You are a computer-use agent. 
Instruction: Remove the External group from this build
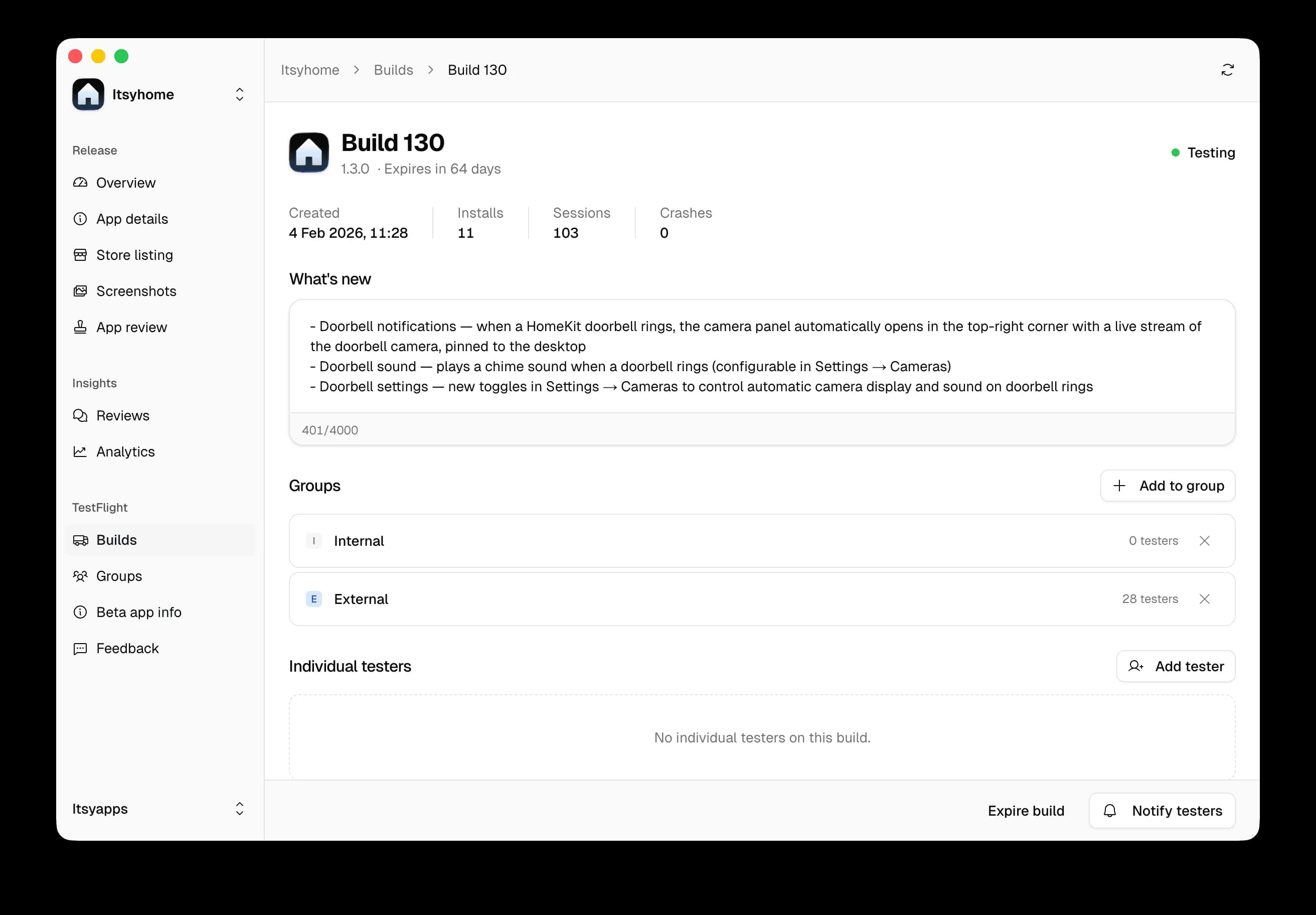point(1204,599)
